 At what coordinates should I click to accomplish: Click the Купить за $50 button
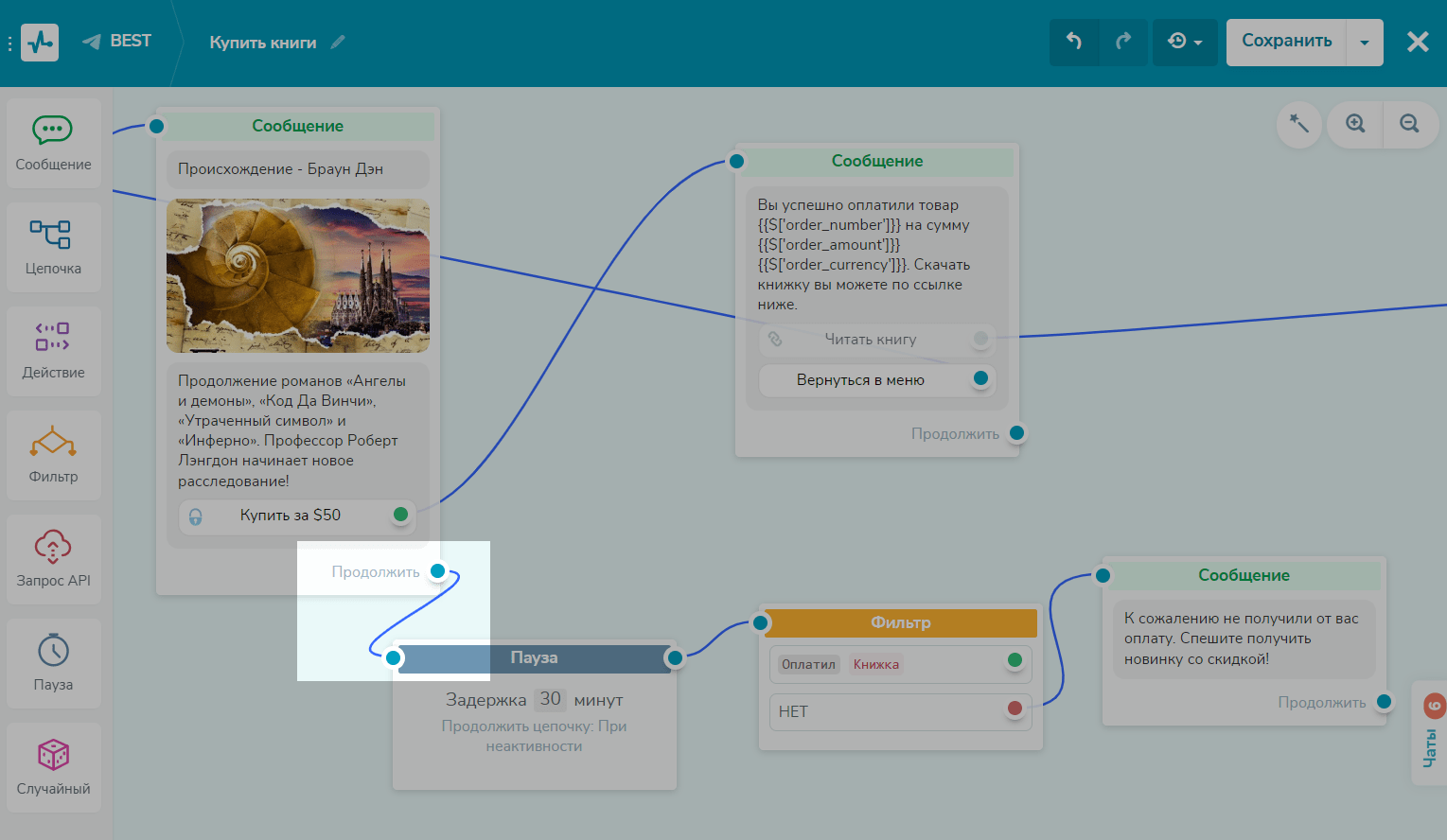pyautogui.click(x=297, y=516)
